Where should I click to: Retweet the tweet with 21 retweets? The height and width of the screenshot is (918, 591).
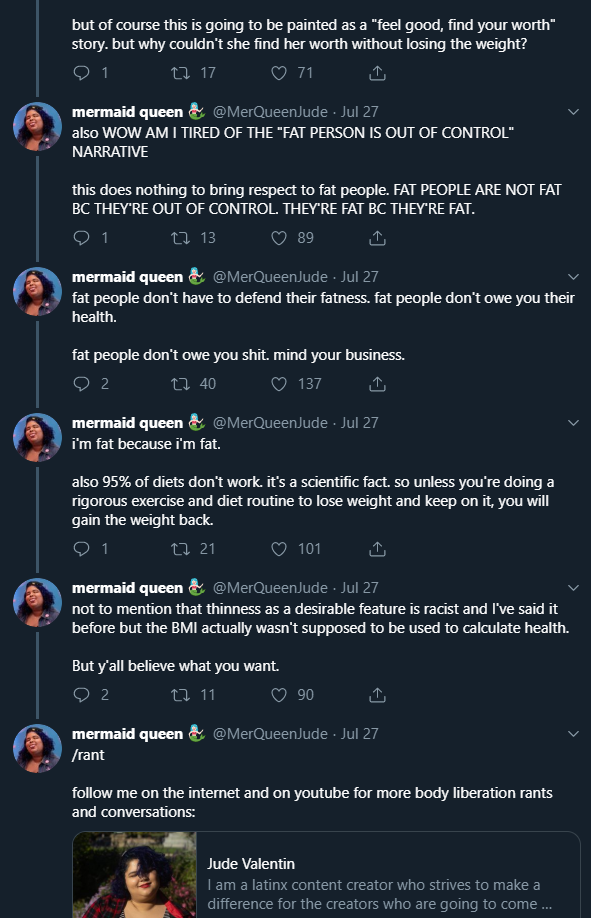coord(180,549)
